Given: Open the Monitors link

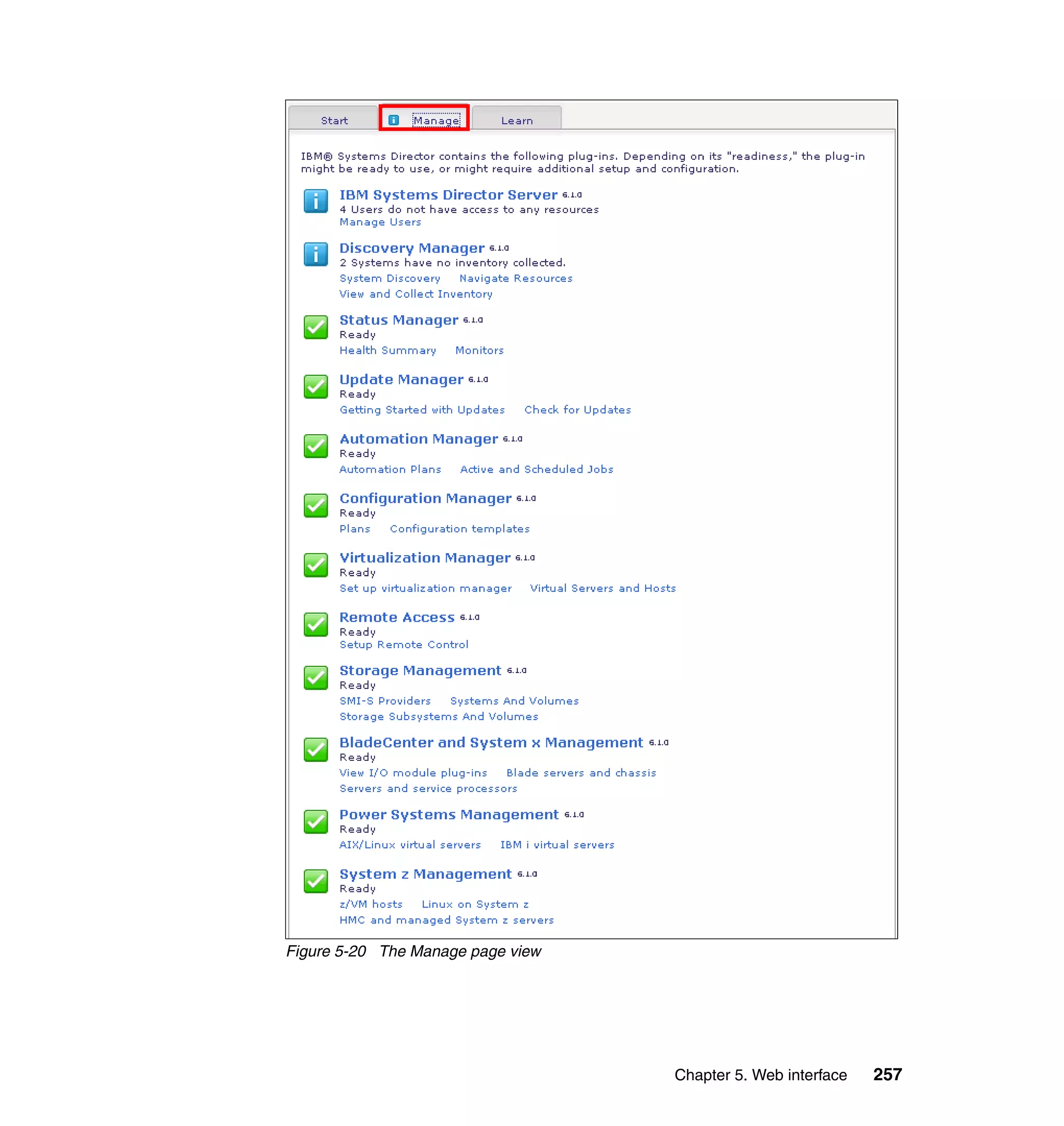Looking at the screenshot, I should pos(479,351).
